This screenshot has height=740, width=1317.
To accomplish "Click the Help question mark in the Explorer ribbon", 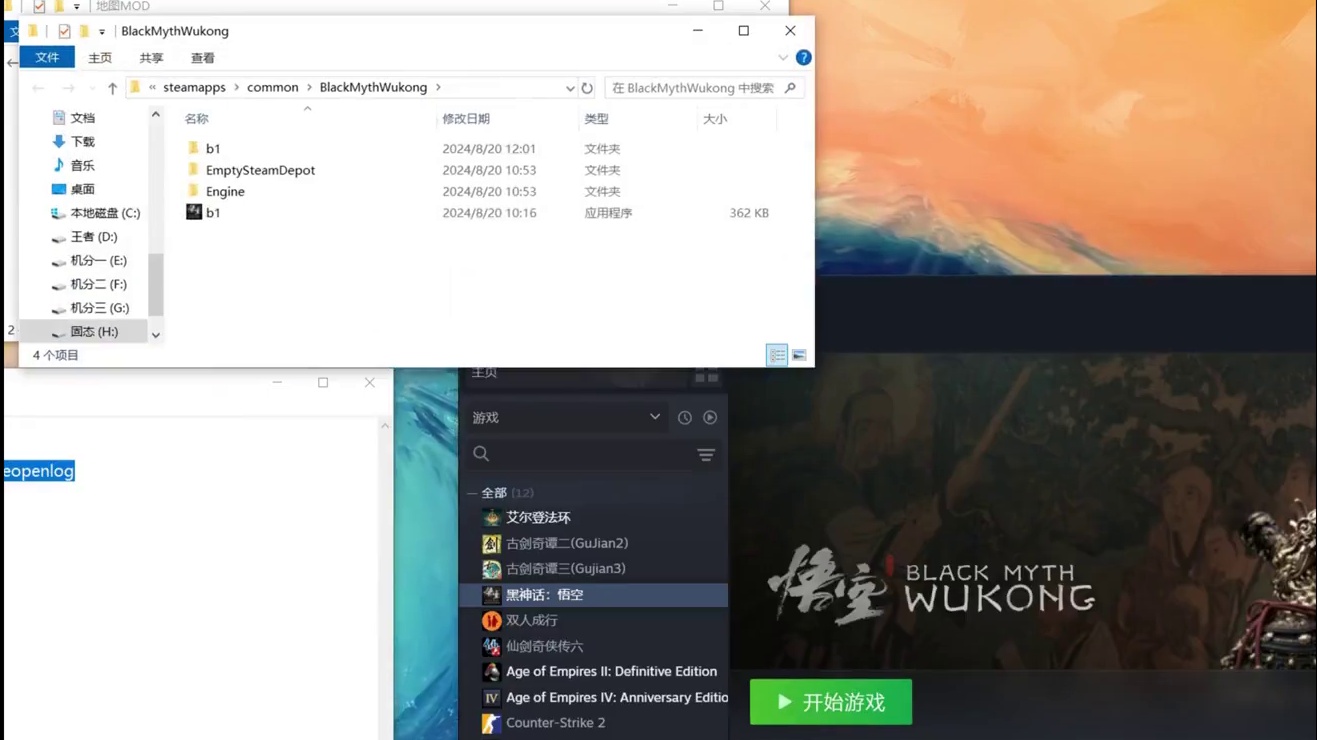I will pos(803,57).
